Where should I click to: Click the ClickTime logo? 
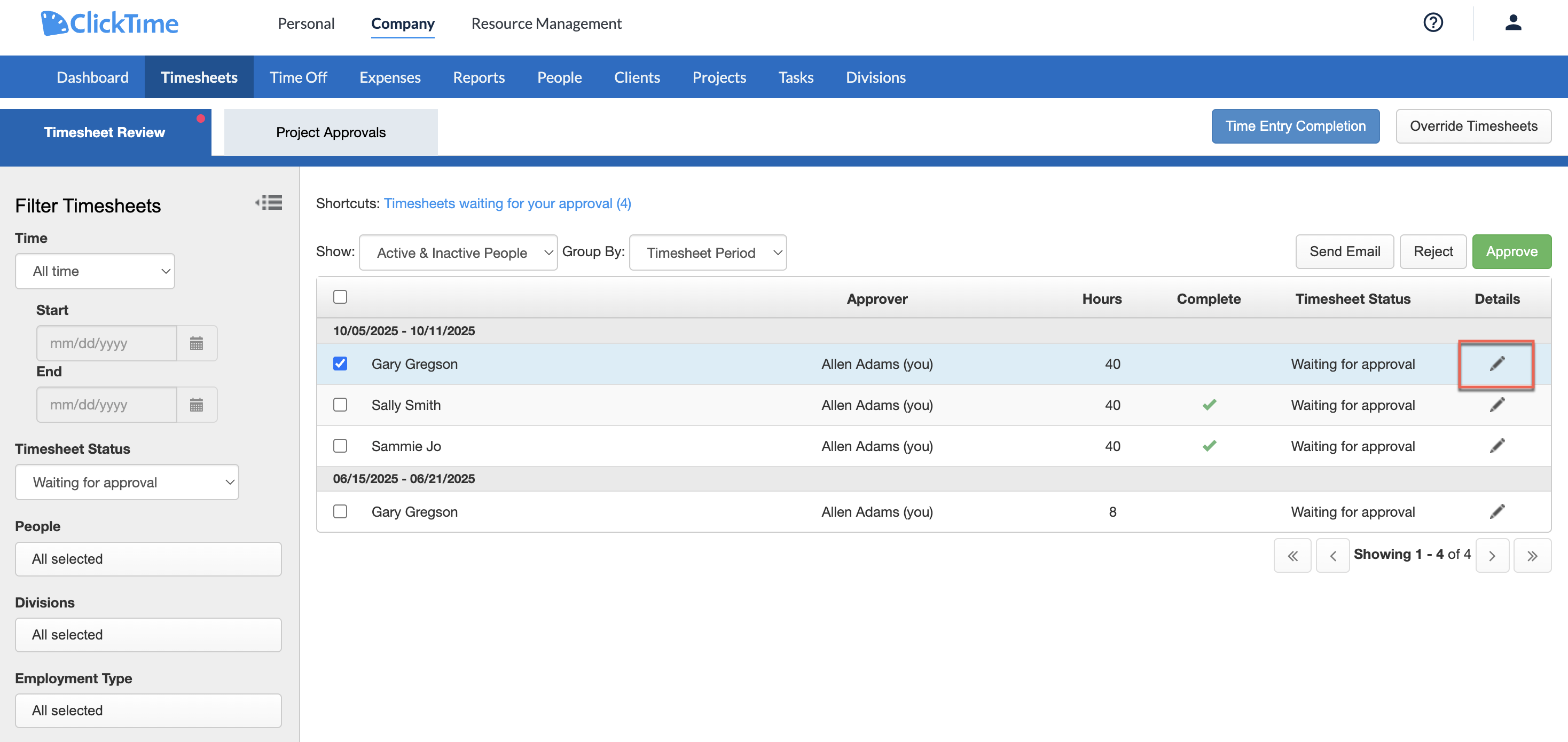[109, 23]
